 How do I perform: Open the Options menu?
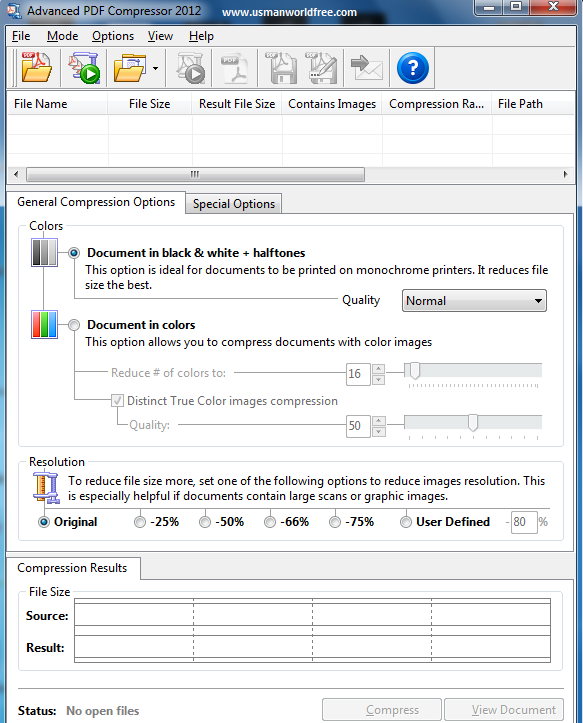point(113,36)
